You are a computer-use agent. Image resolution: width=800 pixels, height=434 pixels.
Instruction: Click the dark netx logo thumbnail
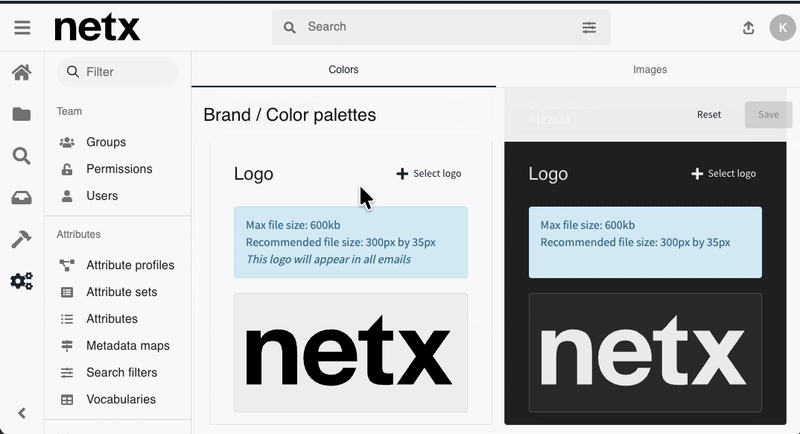coord(645,352)
